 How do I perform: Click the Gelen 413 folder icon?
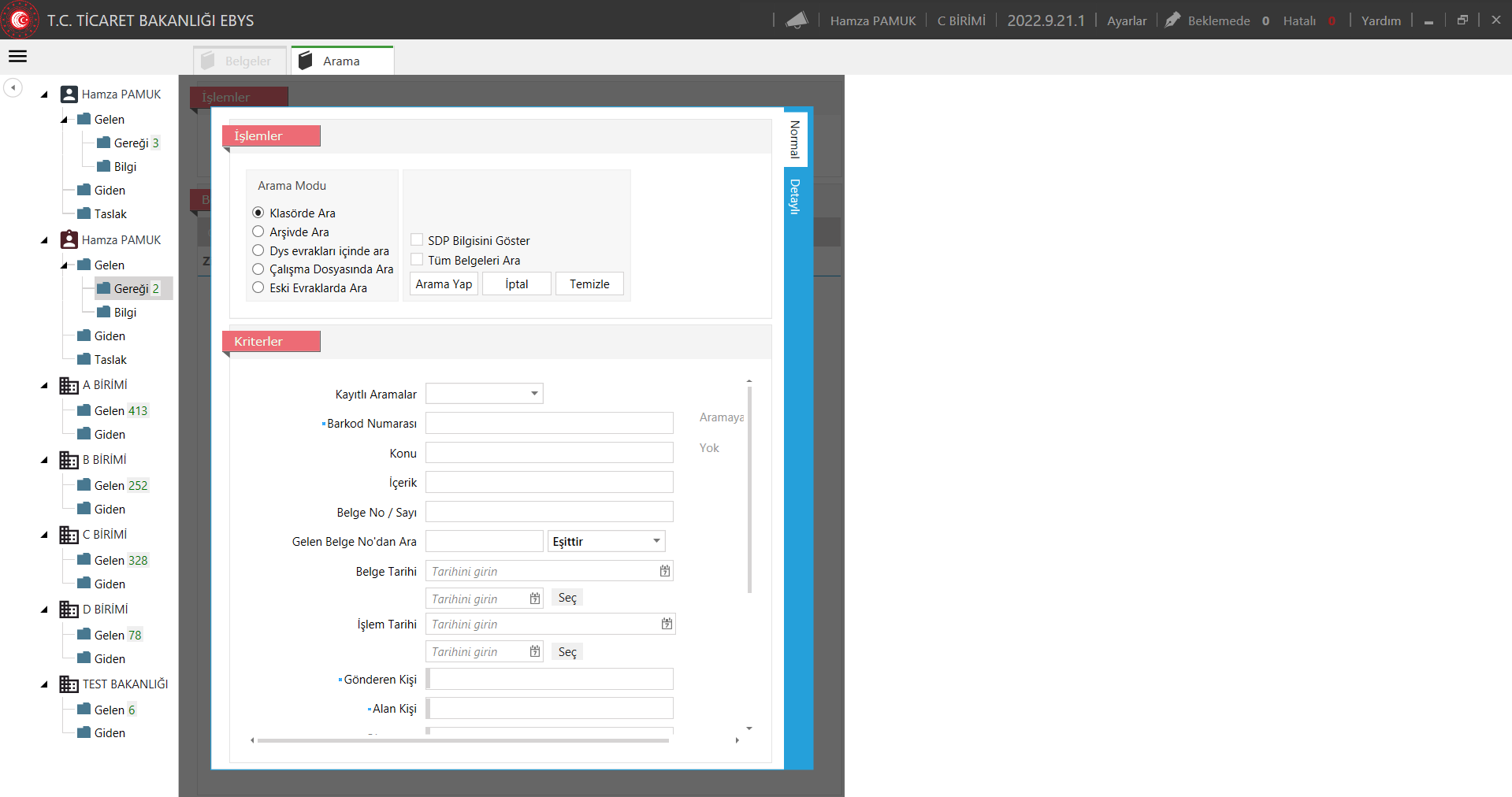pos(84,410)
